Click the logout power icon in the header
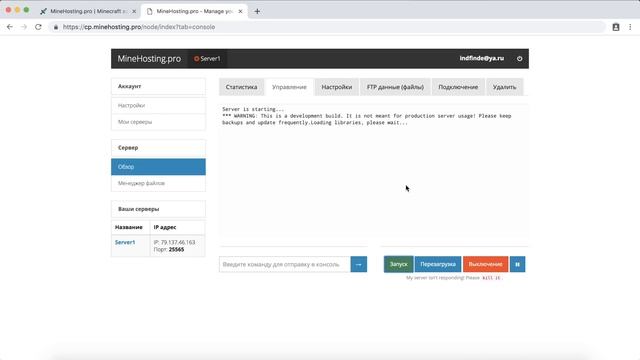This screenshot has height=360, width=640. pos(520,58)
